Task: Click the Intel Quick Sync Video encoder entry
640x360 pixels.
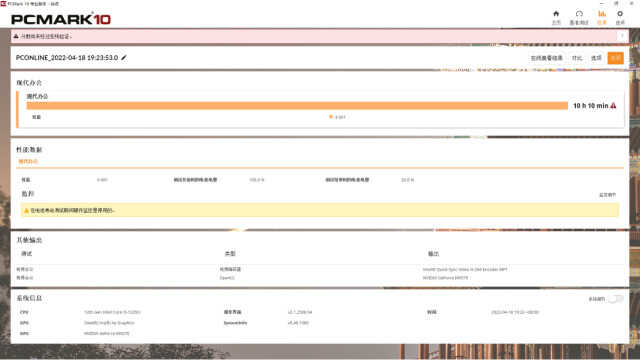Action: click(x=465, y=269)
